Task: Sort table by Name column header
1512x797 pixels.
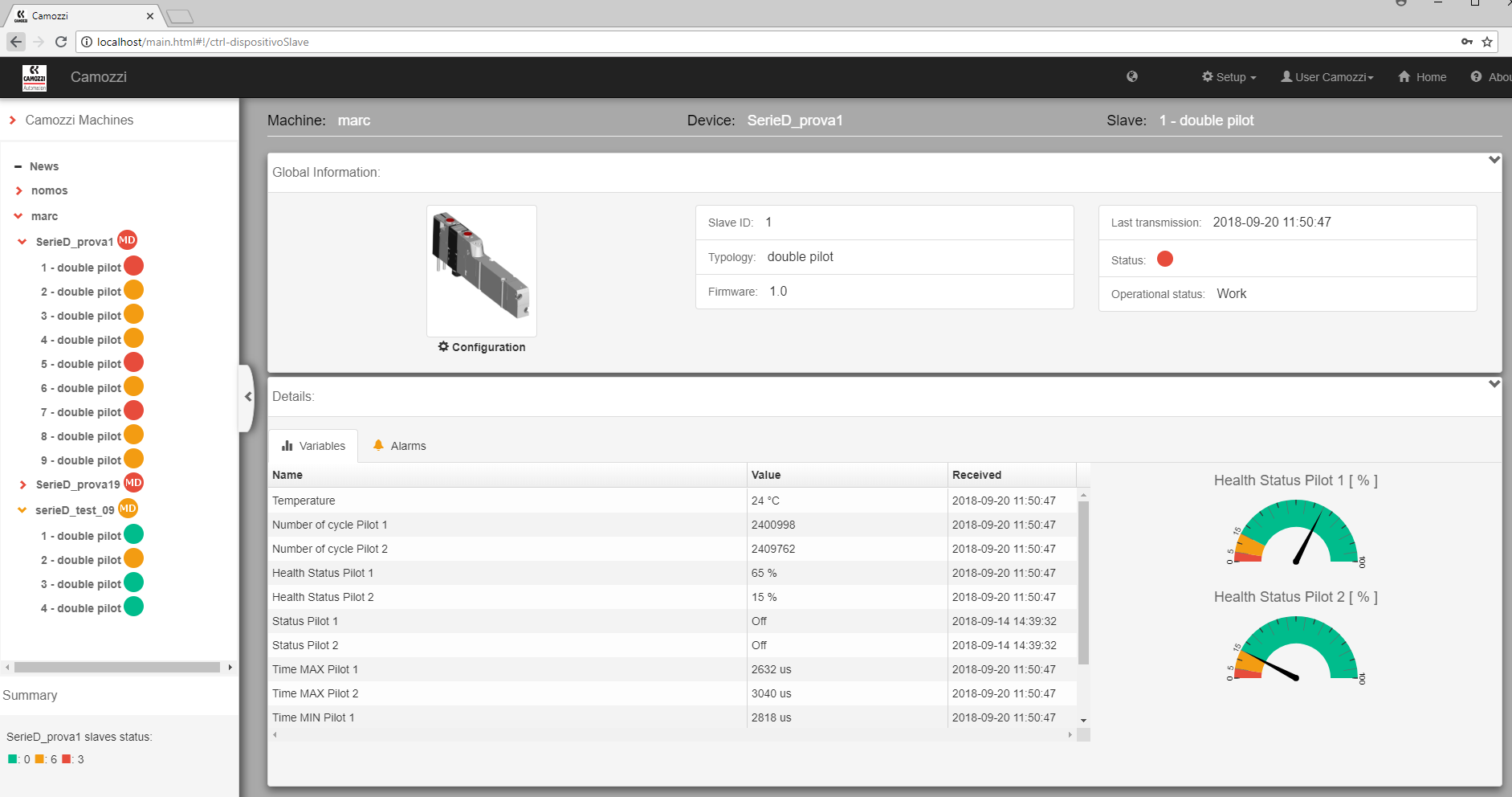Action: click(x=507, y=475)
